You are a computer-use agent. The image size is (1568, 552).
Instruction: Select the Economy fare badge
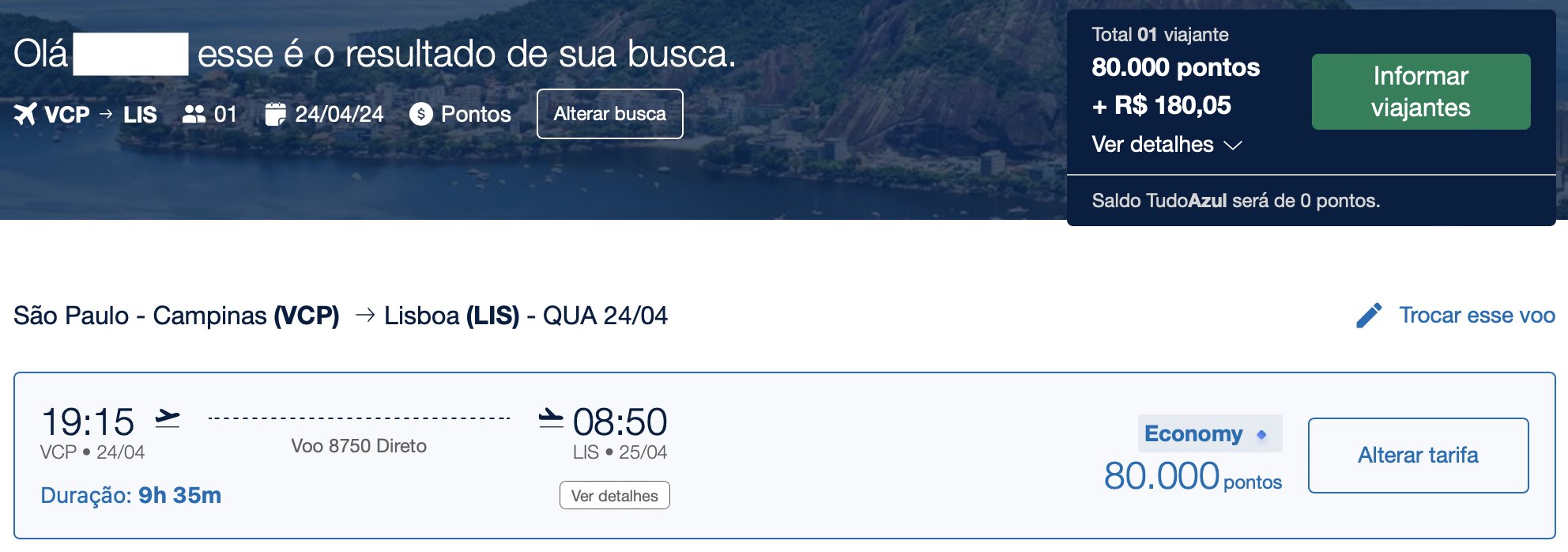1210,433
